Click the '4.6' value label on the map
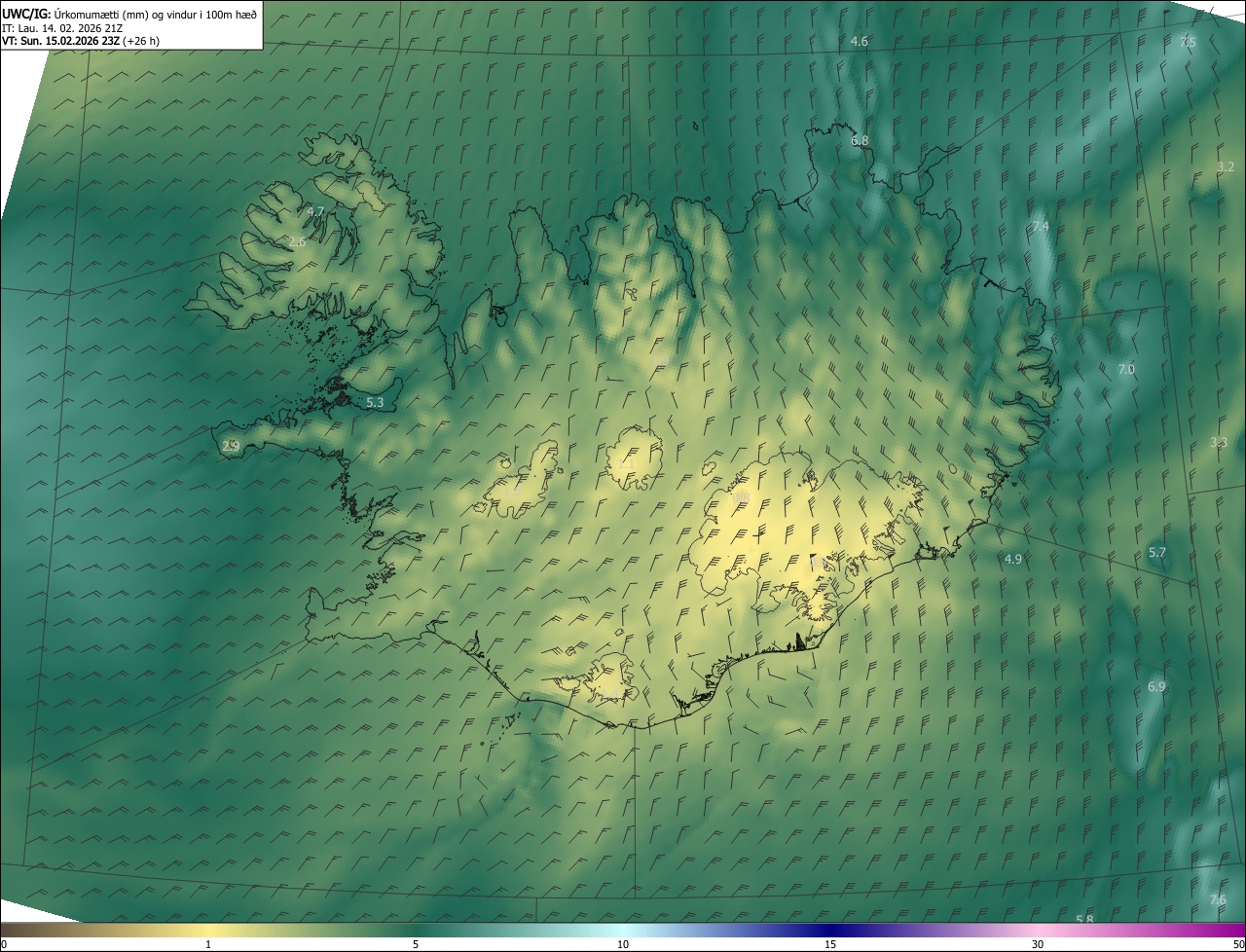Screen dimensions: 1246x952 (x=860, y=41)
